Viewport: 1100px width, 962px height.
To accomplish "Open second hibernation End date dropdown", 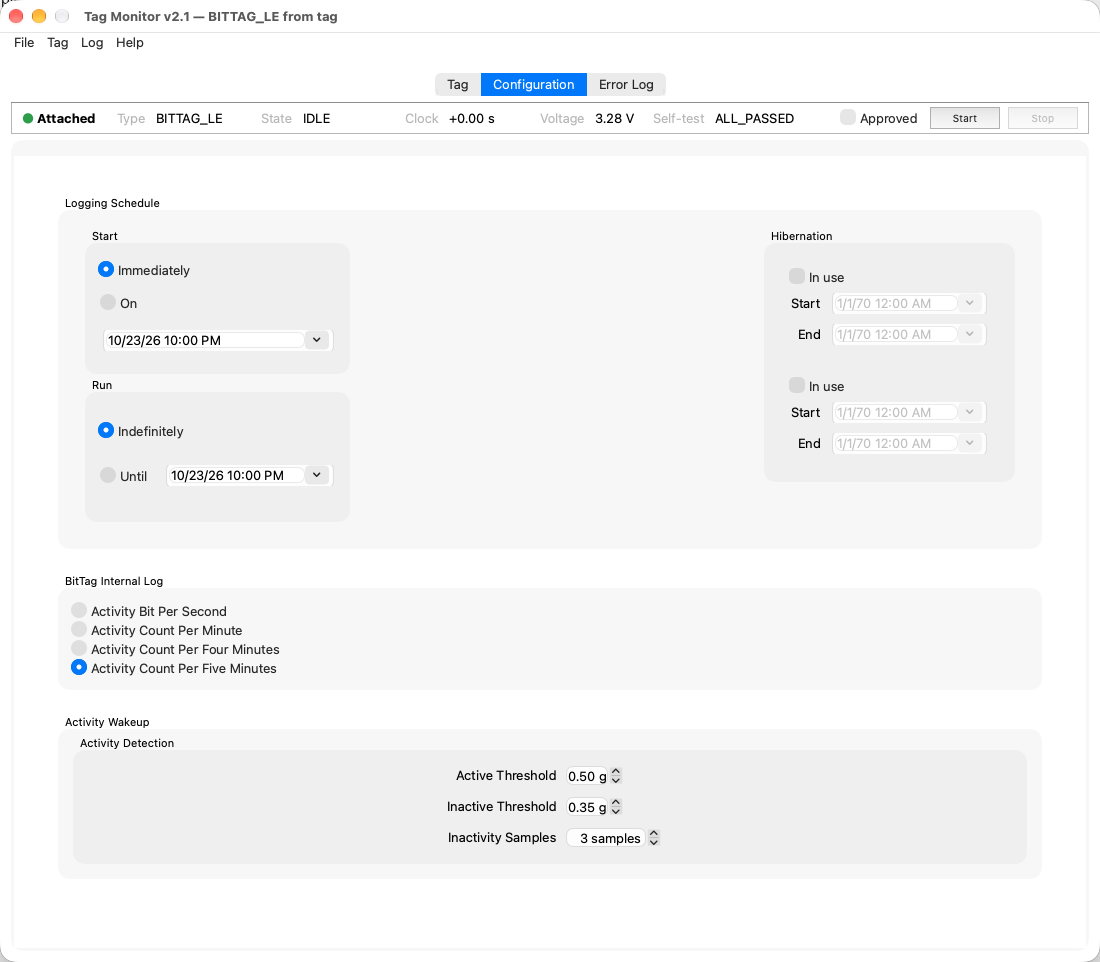I will (x=970, y=443).
